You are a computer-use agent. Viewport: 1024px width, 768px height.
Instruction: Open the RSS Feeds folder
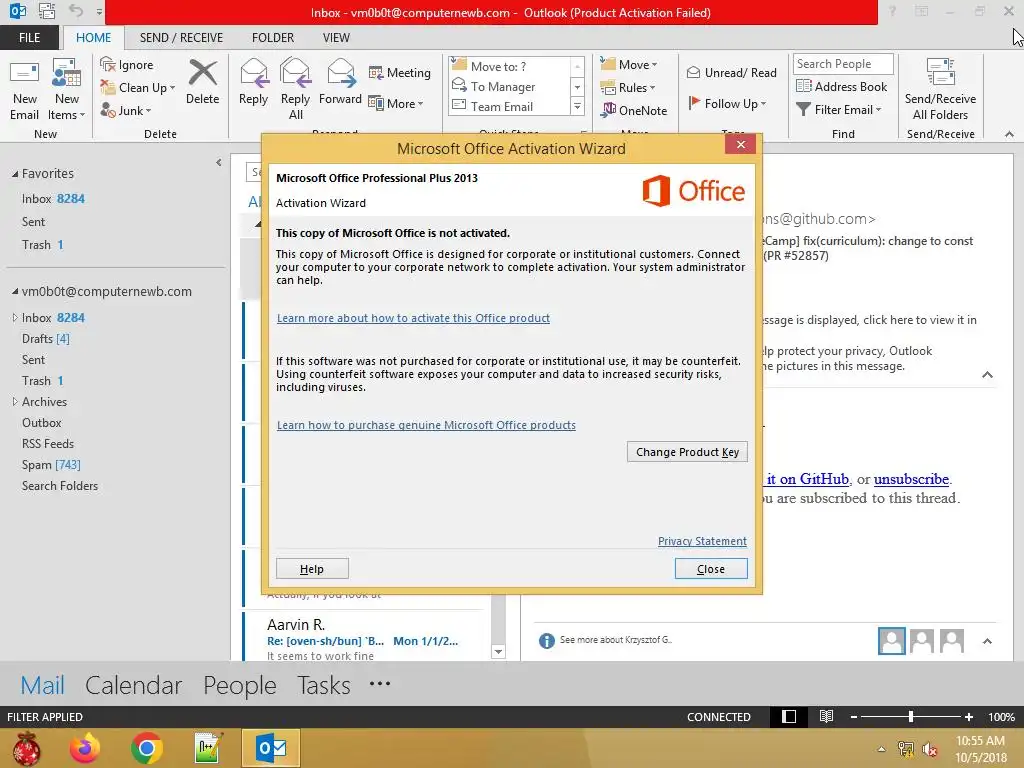tap(48, 443)
